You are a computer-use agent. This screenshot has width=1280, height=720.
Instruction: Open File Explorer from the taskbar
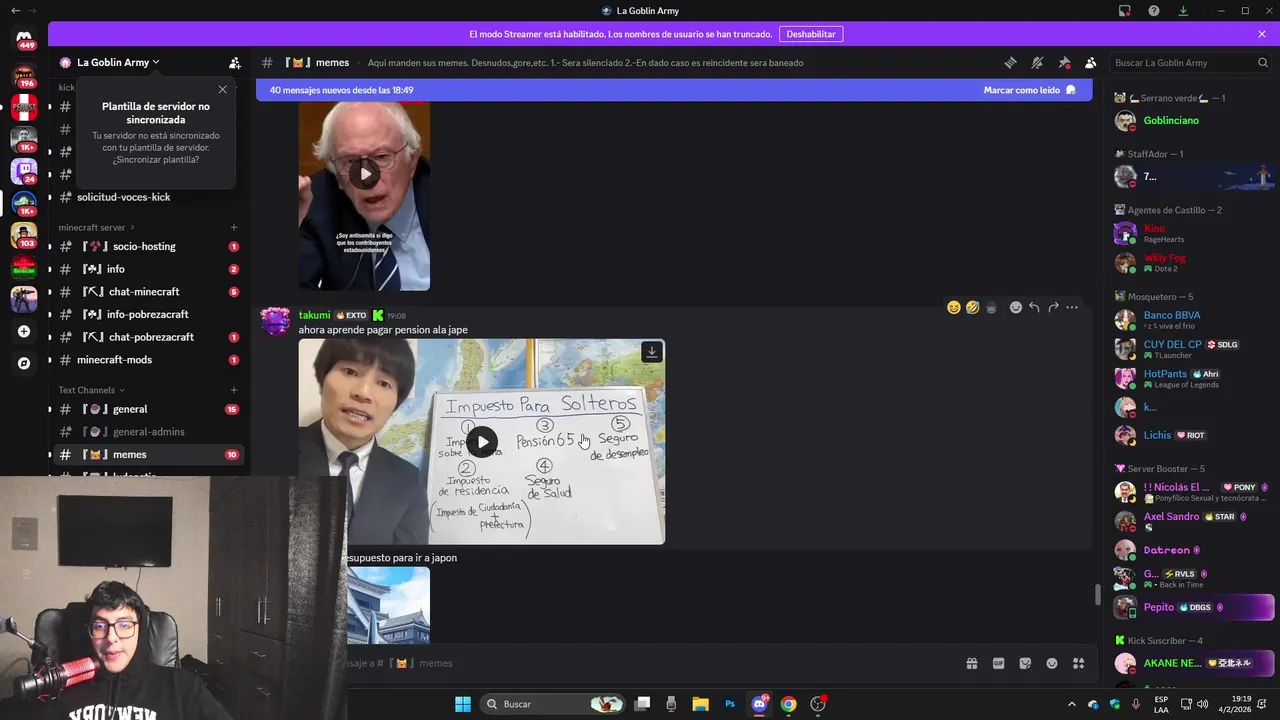pos(700,704)
